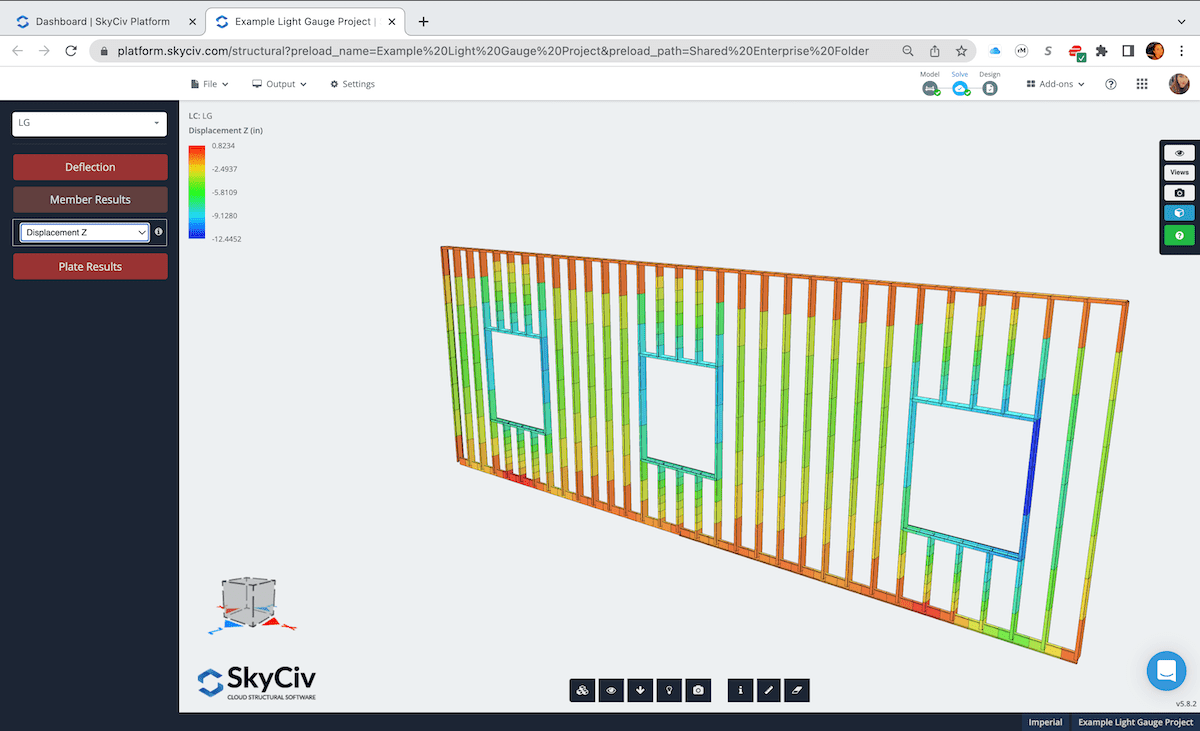Expand the LG load case dropdown
This screenshot has height=731, width=1200.
click(89, 123)
